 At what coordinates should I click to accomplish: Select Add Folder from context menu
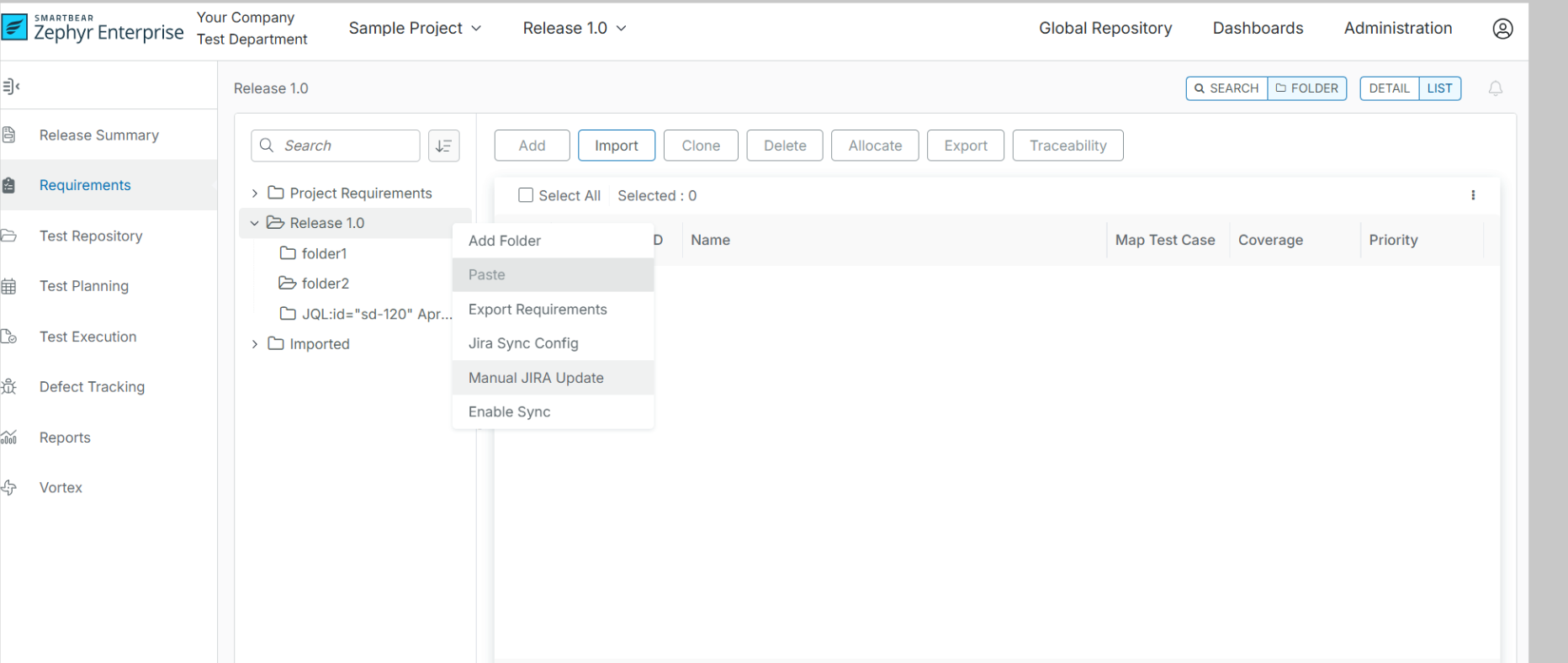coord(505,241)
